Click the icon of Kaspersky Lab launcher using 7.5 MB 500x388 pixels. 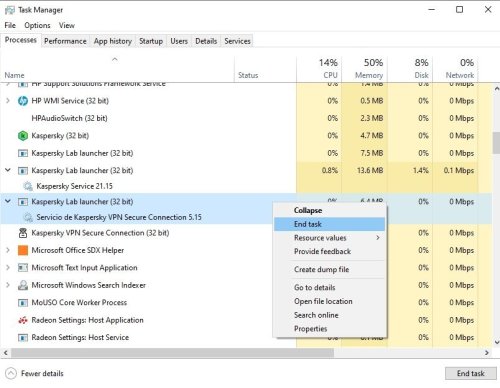click(x=23, y=153)
